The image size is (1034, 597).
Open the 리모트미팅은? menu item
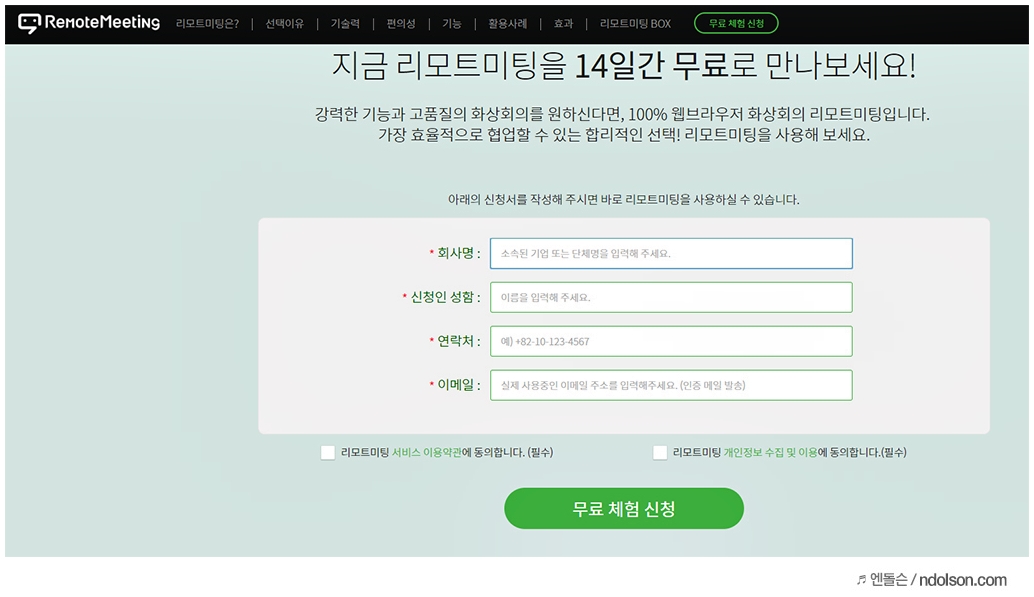pos(207,24)
